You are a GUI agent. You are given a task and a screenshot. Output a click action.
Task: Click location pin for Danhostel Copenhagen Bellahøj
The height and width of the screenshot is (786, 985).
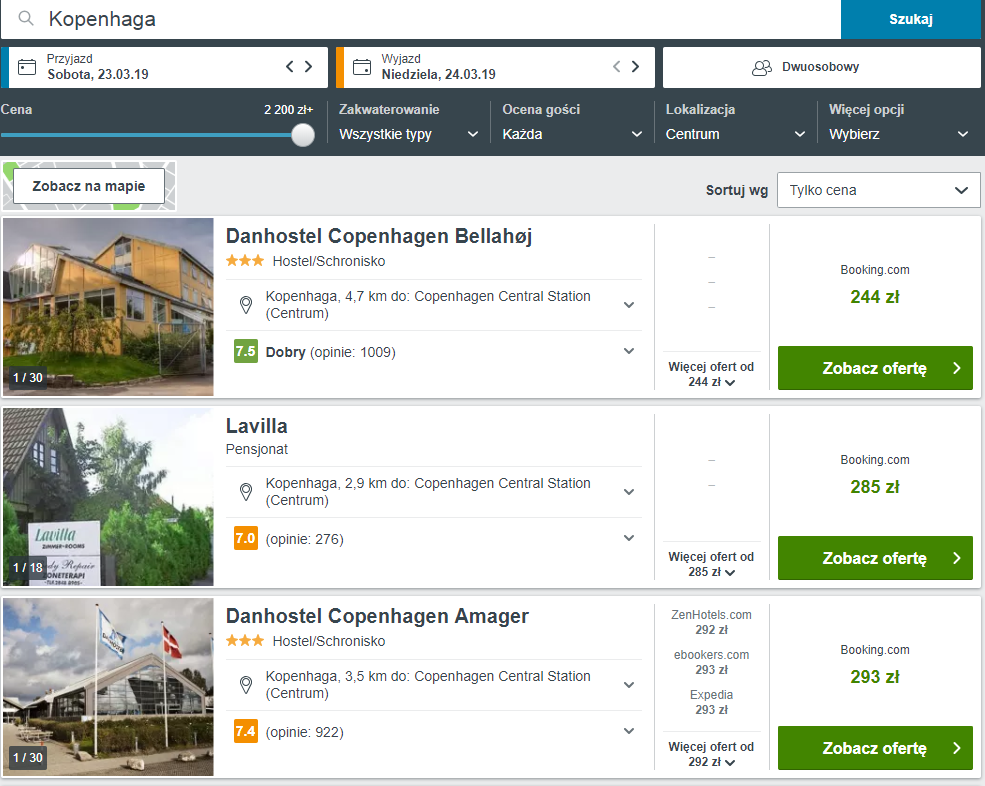[x=246, y=305]
